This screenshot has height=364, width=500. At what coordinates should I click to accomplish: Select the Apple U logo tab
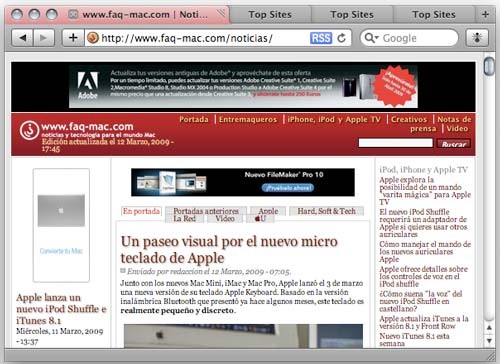pyautogui.click(x=260, y=219)
